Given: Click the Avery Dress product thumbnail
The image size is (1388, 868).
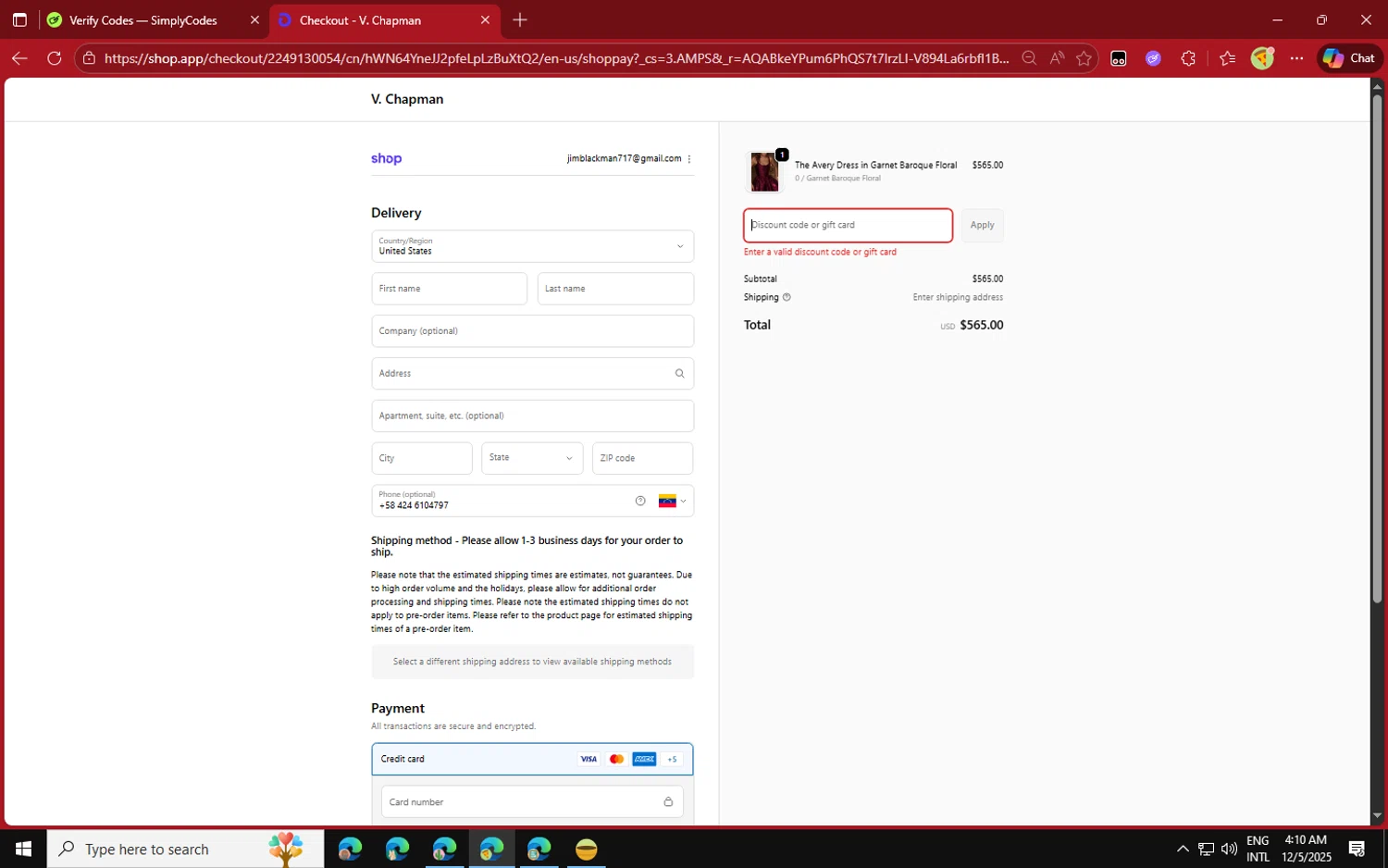Looking at the screenshot, I should [x=764, y=172].
